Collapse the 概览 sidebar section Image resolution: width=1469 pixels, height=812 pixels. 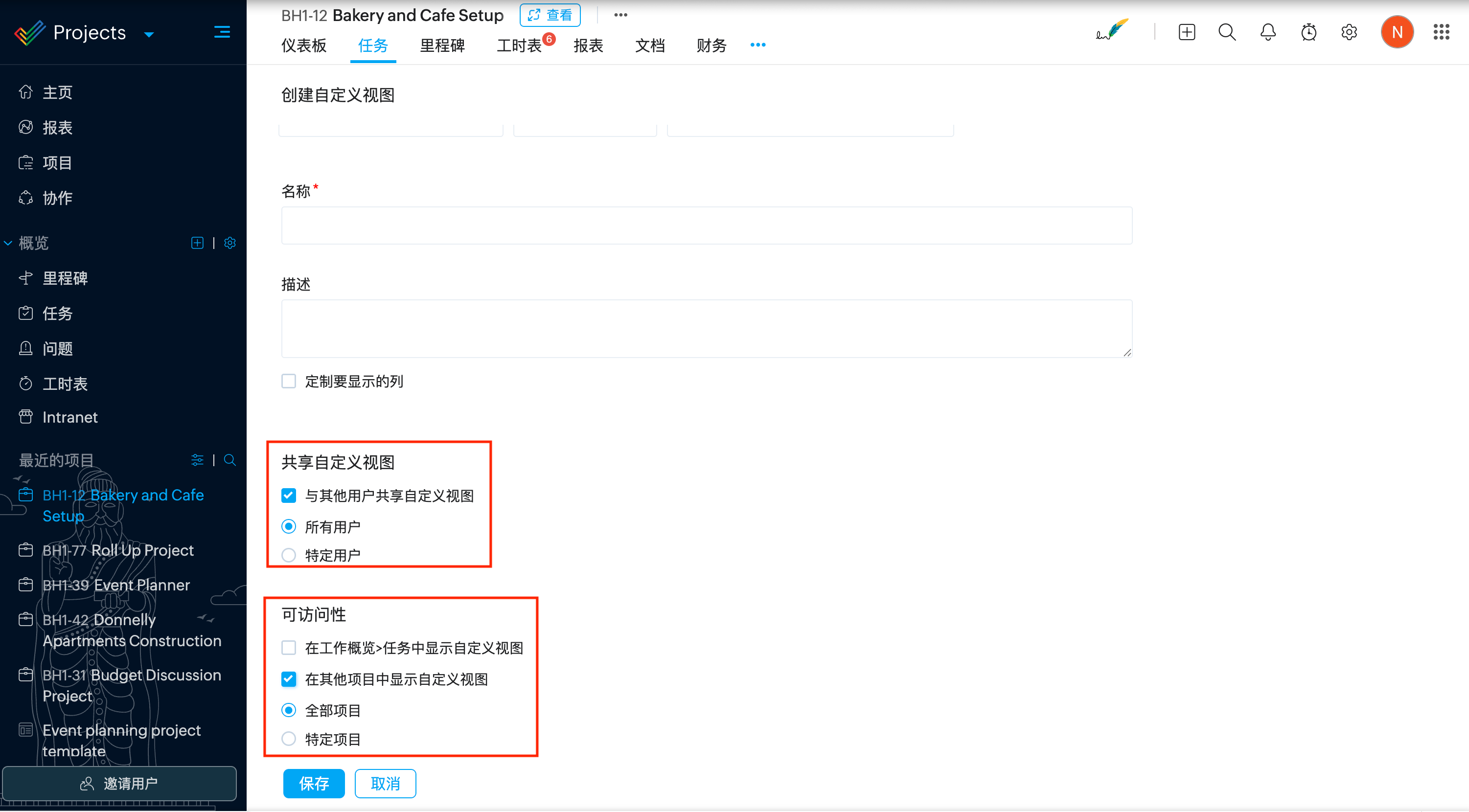(8, 243)
